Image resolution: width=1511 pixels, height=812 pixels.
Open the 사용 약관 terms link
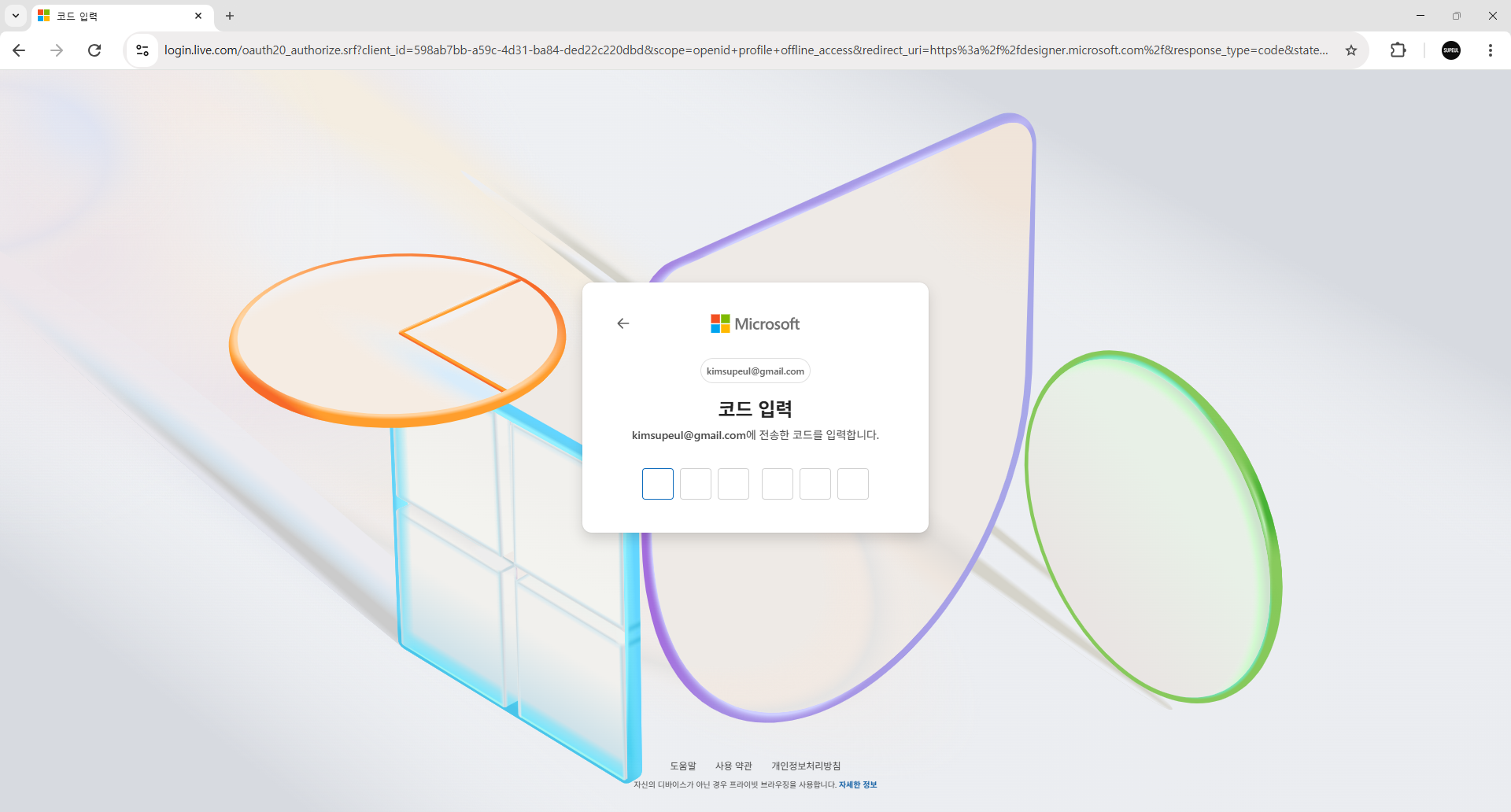point(733,766)
